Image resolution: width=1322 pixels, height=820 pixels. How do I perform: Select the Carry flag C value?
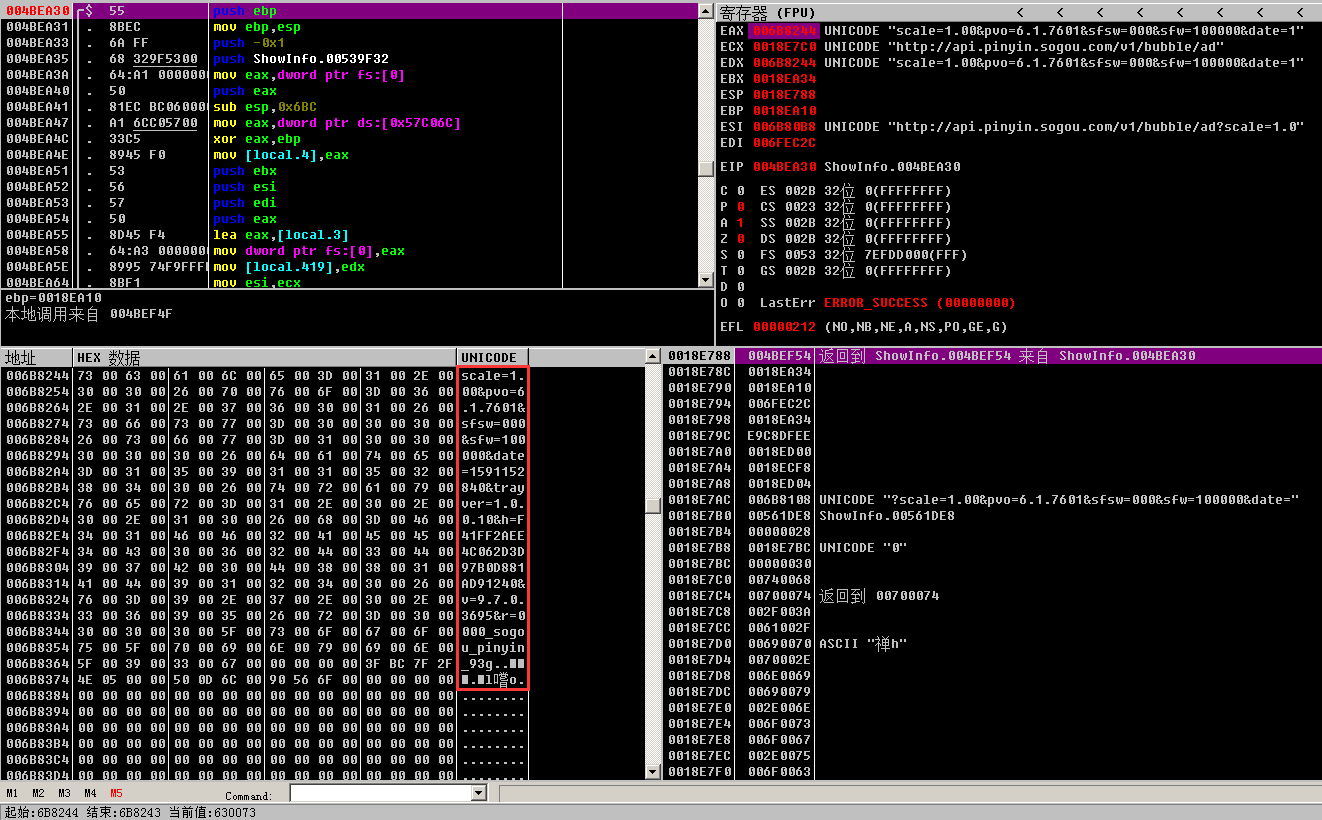[740, 191]
